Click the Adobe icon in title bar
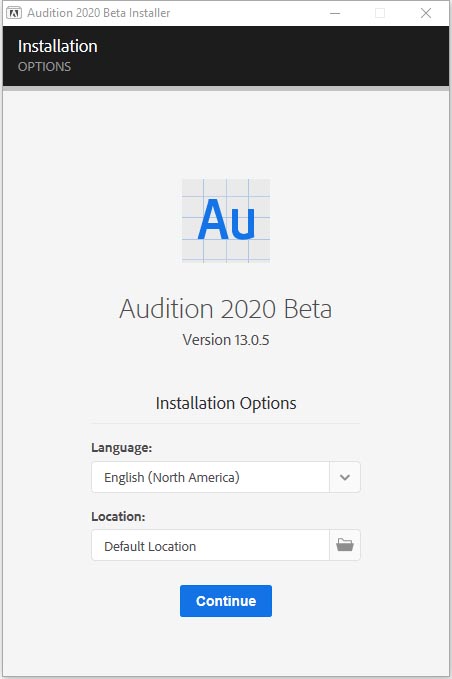Screen dimensions: 452x679 pyautogui.click(x=14, y=13)
